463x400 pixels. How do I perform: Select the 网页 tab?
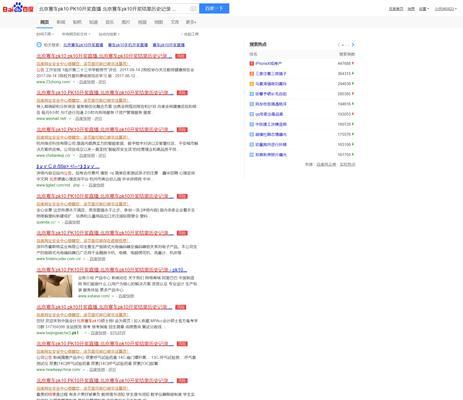(x=44, y=22)
